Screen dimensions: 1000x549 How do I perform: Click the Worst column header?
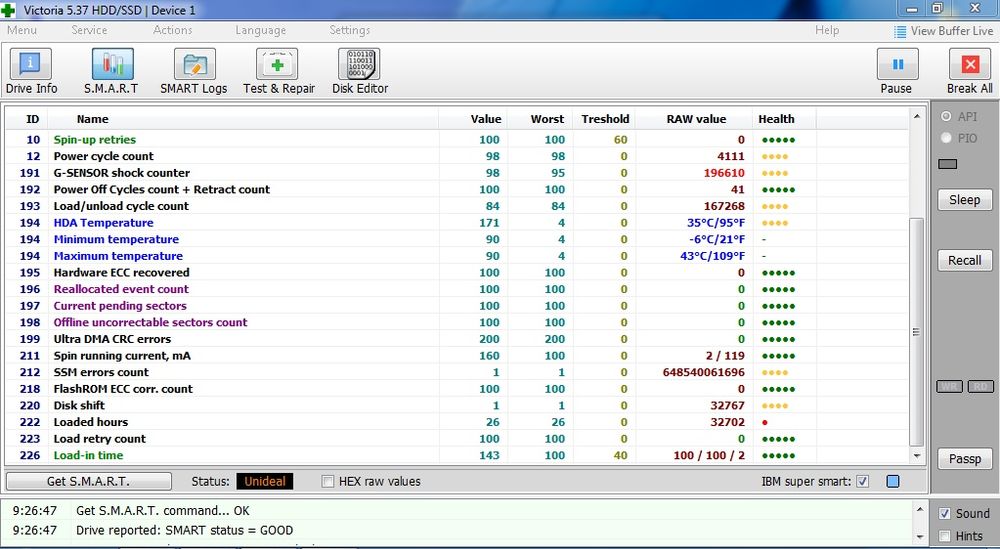(547, 119)
